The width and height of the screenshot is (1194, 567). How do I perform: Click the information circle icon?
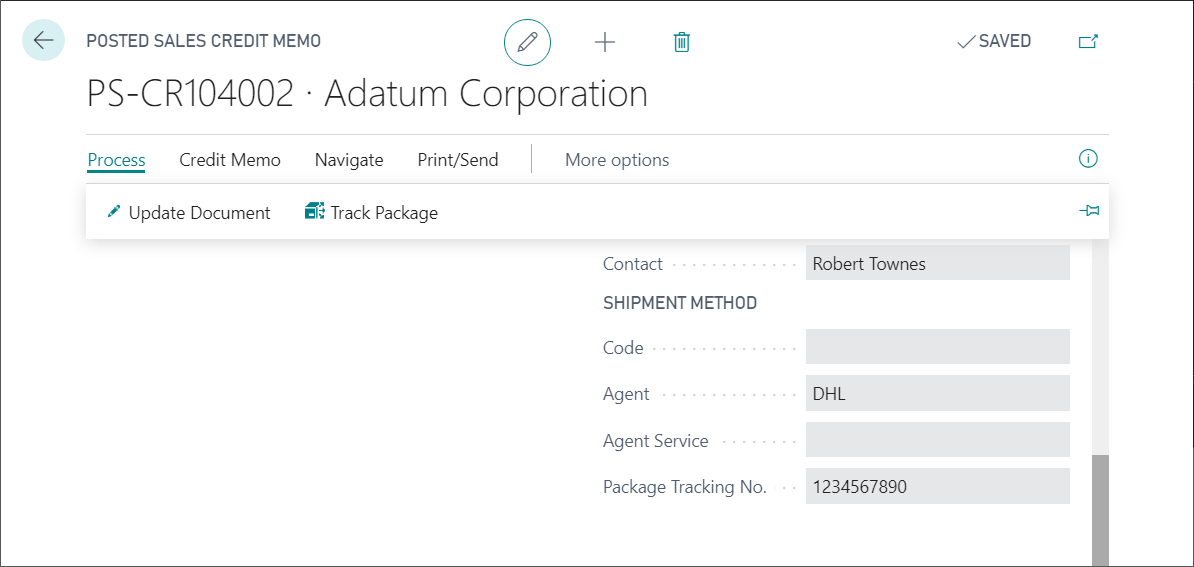(x=1088, y=159)
